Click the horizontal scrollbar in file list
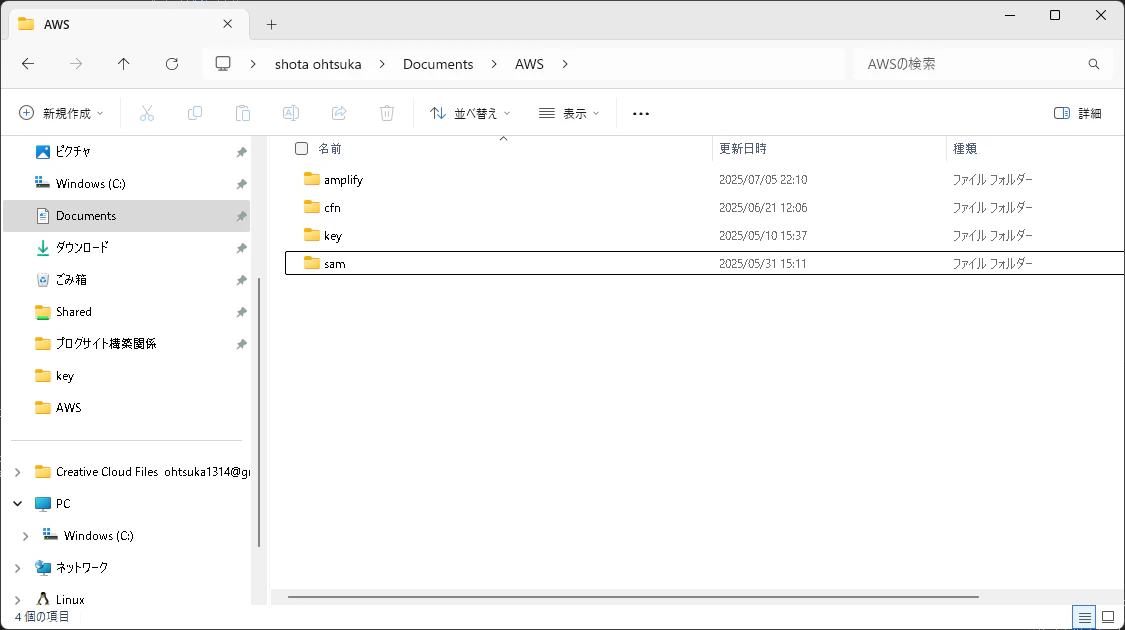Viewport: 1125px width, 630px height. pyautogui.click(x=634, y=596)
